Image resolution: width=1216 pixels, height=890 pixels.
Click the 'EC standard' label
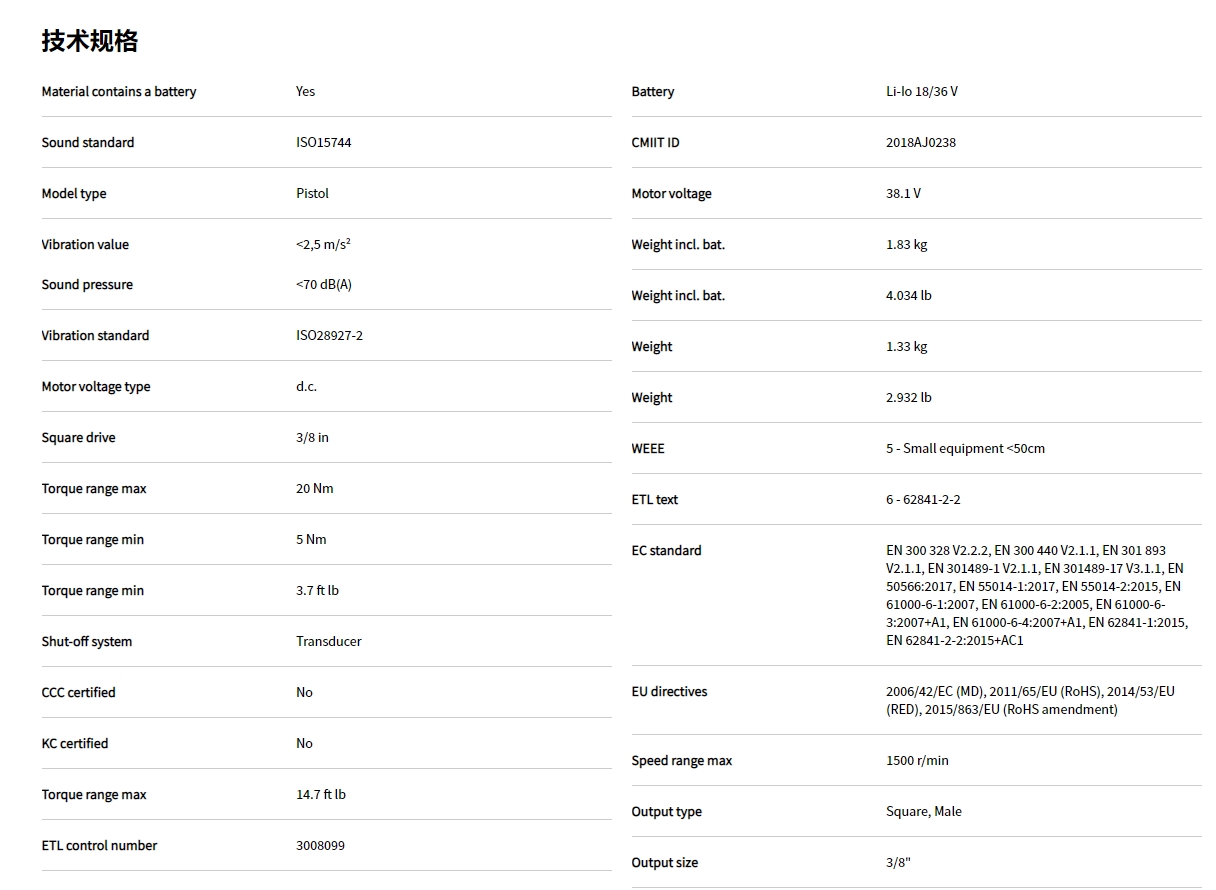[x=666, y=551]
